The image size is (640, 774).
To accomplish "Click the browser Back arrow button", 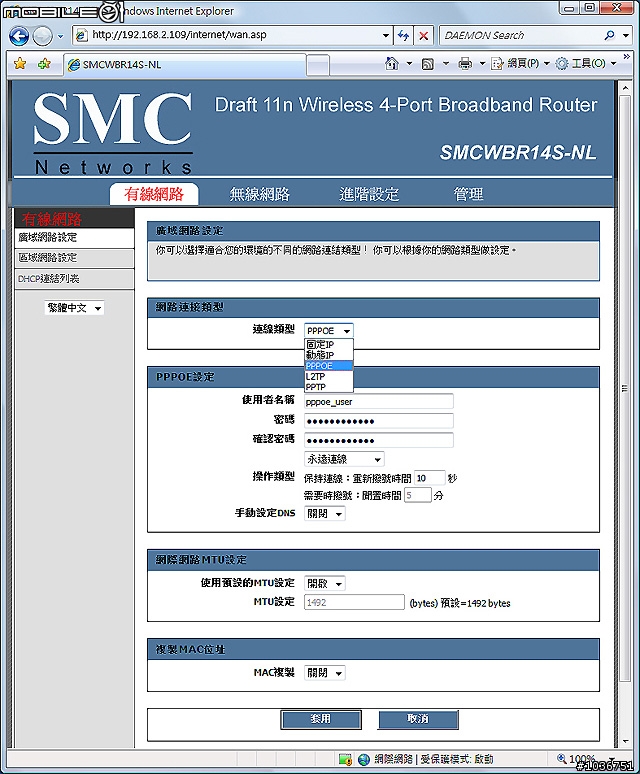I will 19,36.
